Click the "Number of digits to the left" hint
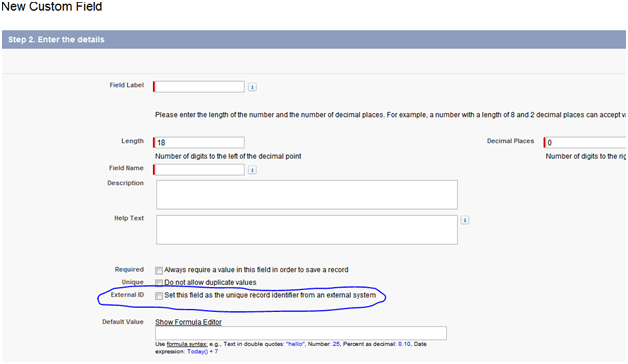 tap(228, 156)
